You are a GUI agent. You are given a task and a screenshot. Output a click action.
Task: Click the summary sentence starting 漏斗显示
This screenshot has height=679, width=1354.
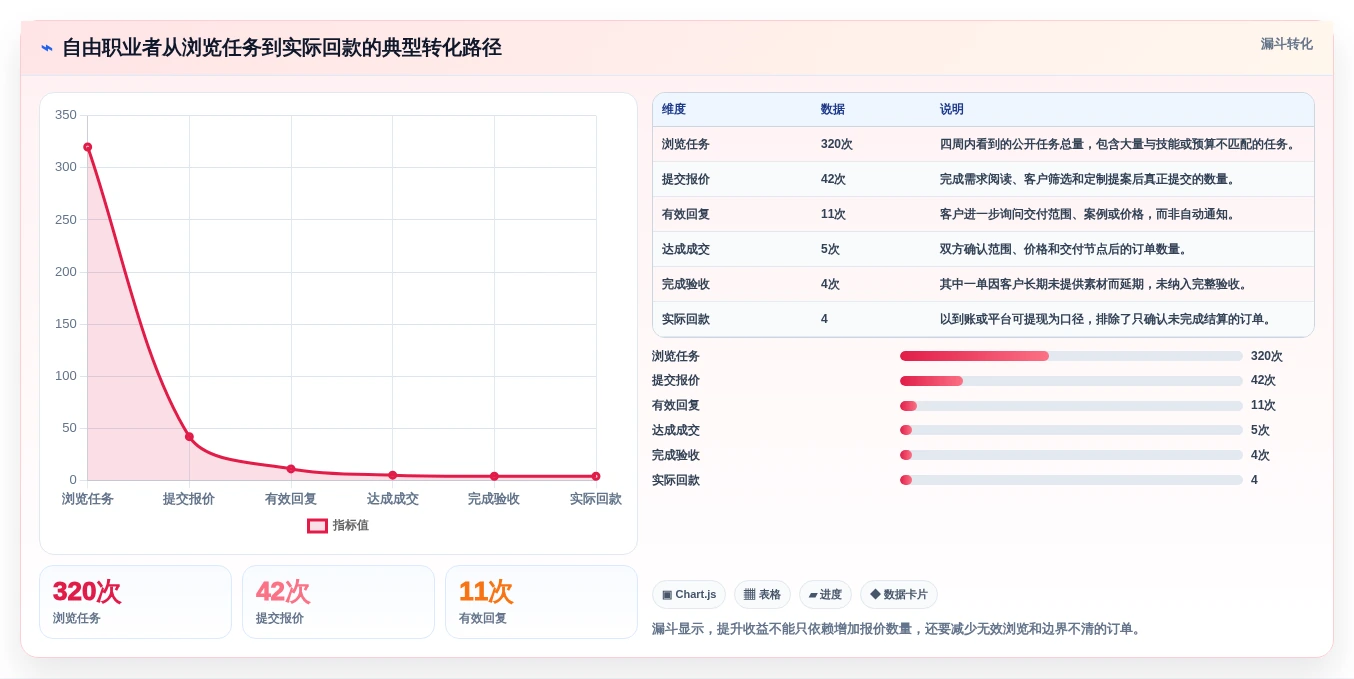point(898,629)
